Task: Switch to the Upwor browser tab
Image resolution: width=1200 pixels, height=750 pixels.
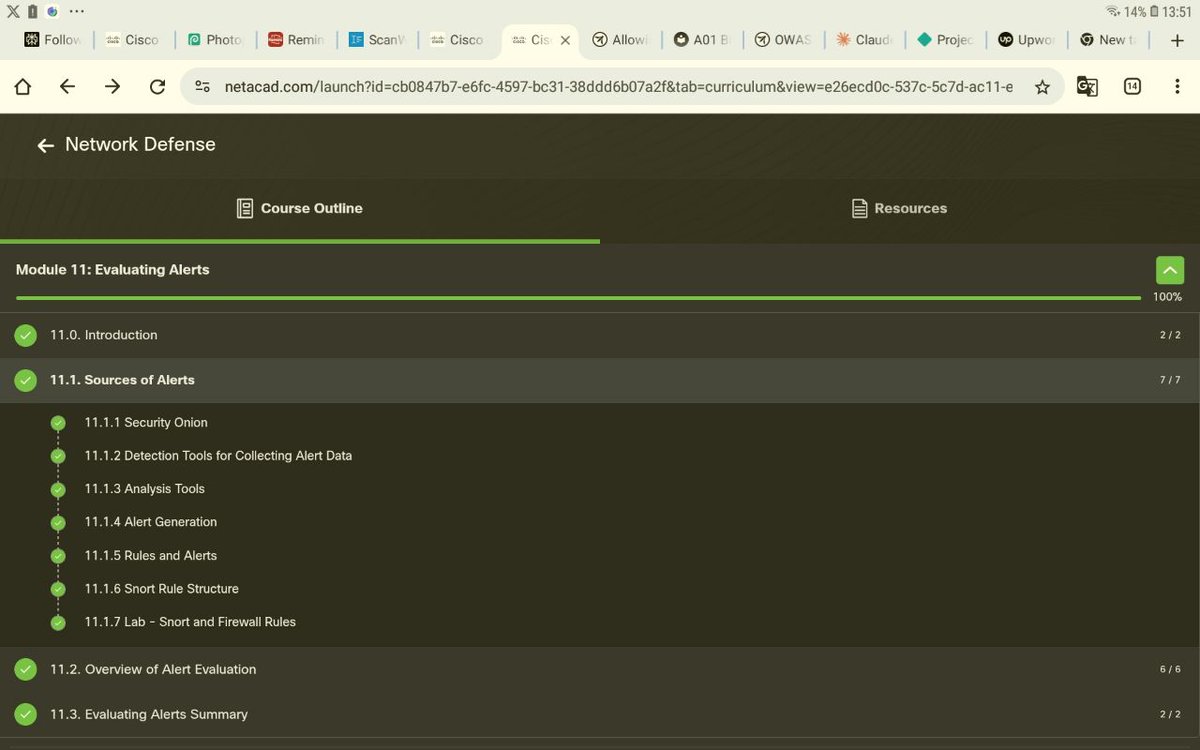Action: (x=1026, y=40)
